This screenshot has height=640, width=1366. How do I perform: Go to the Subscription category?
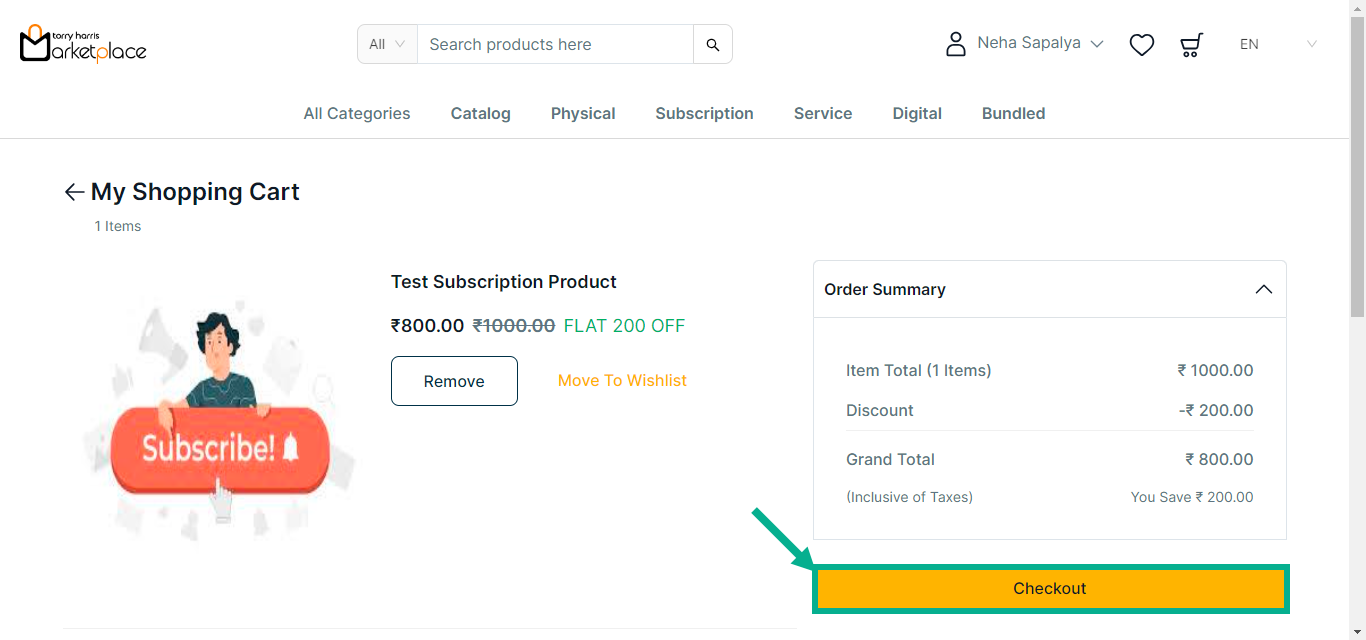(704, 113)
